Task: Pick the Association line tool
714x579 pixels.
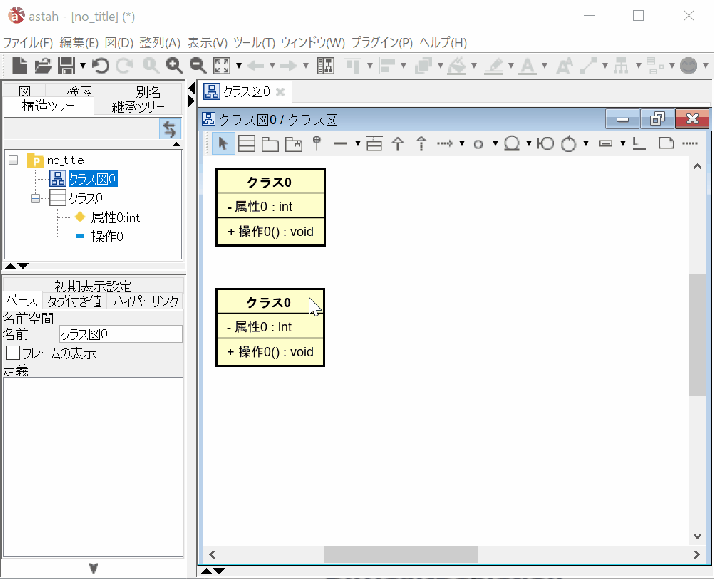Action: [341, 144]
